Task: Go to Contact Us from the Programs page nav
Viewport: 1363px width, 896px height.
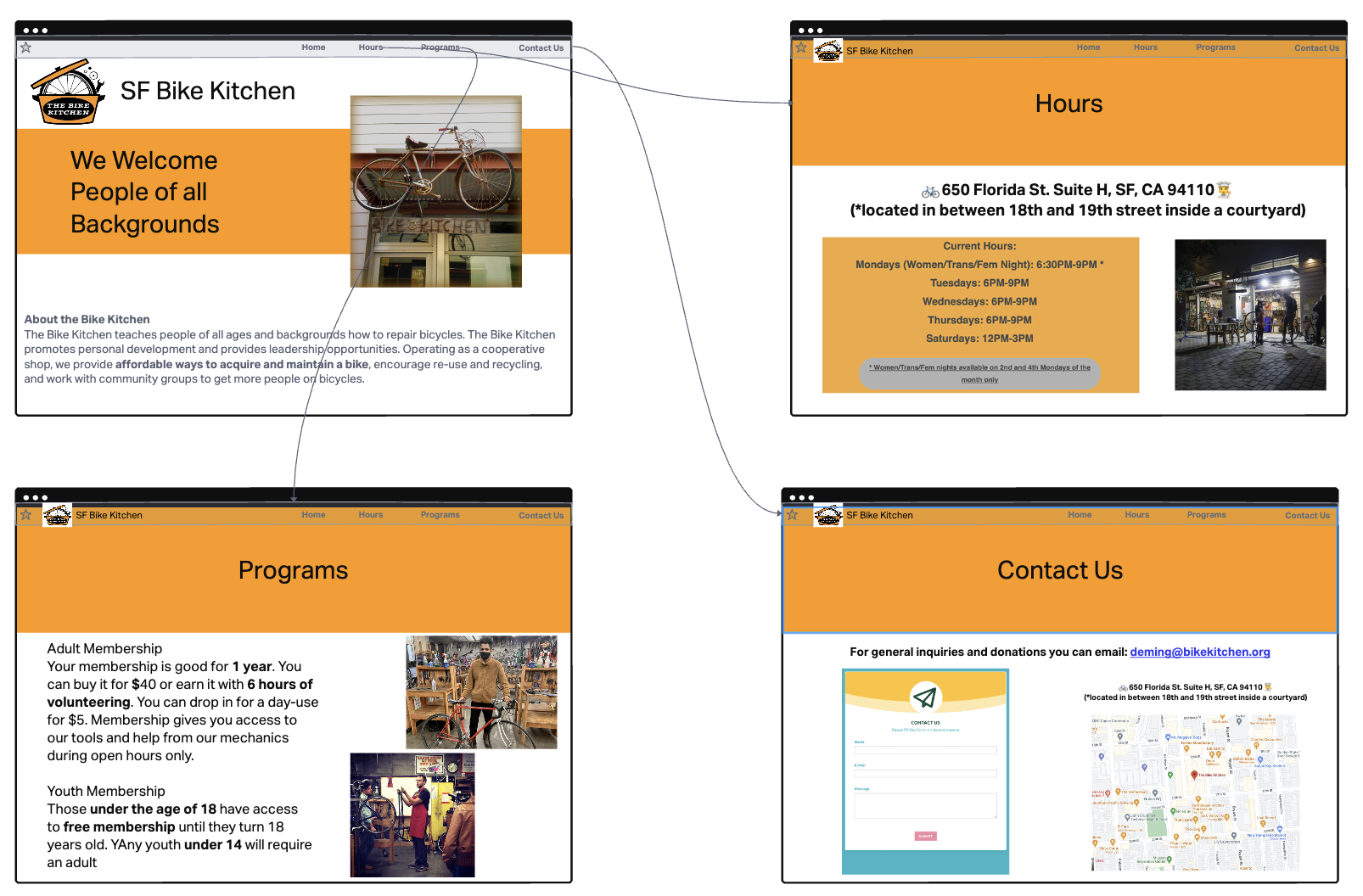Action: [541, 515]
